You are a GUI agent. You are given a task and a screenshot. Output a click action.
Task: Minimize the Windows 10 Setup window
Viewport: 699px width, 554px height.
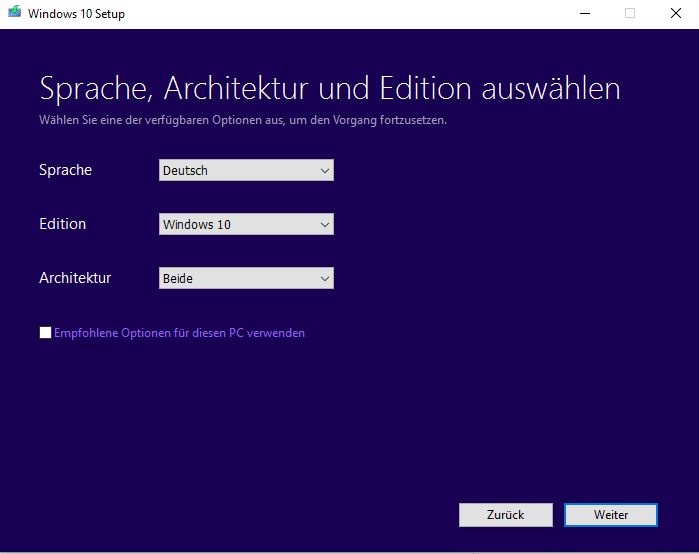click(x=585, y=13)
